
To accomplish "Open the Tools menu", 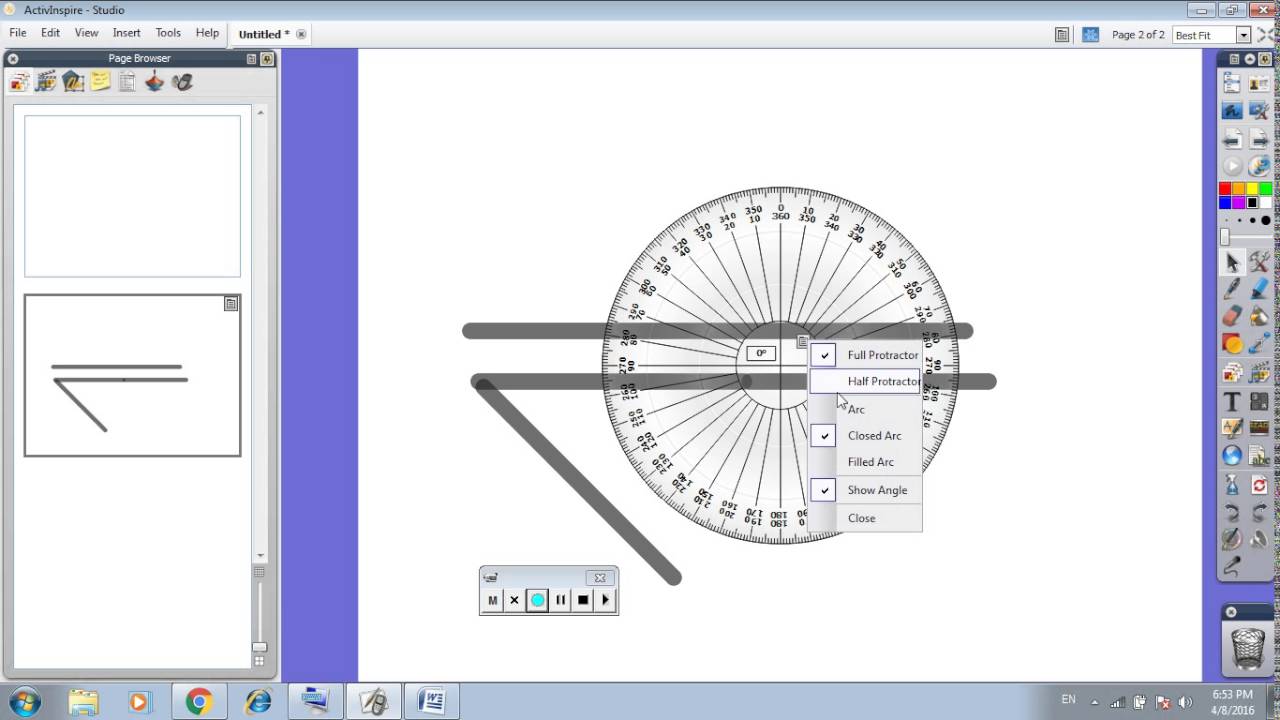I will coord(168,33).
